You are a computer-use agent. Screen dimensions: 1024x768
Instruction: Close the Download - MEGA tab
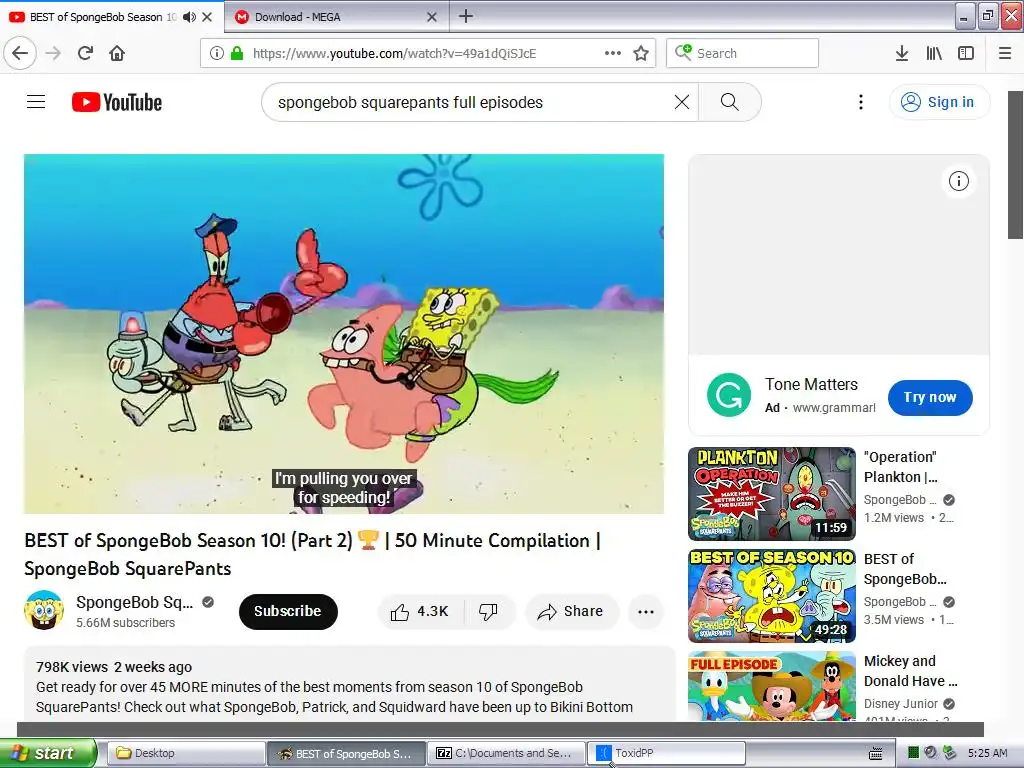pos(432,17)
